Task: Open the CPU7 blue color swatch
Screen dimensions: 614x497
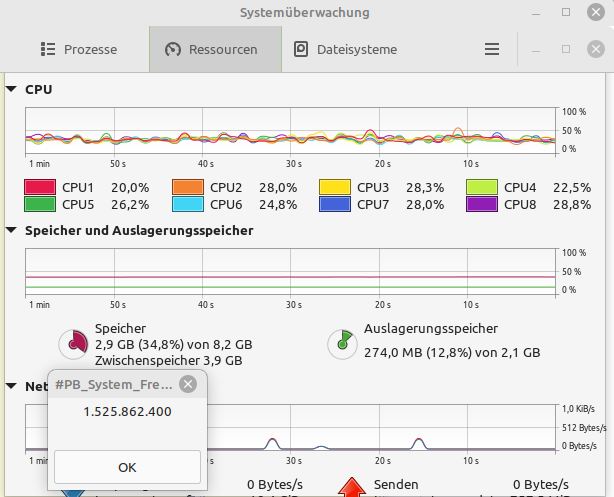Action: (x=334, y=204)
